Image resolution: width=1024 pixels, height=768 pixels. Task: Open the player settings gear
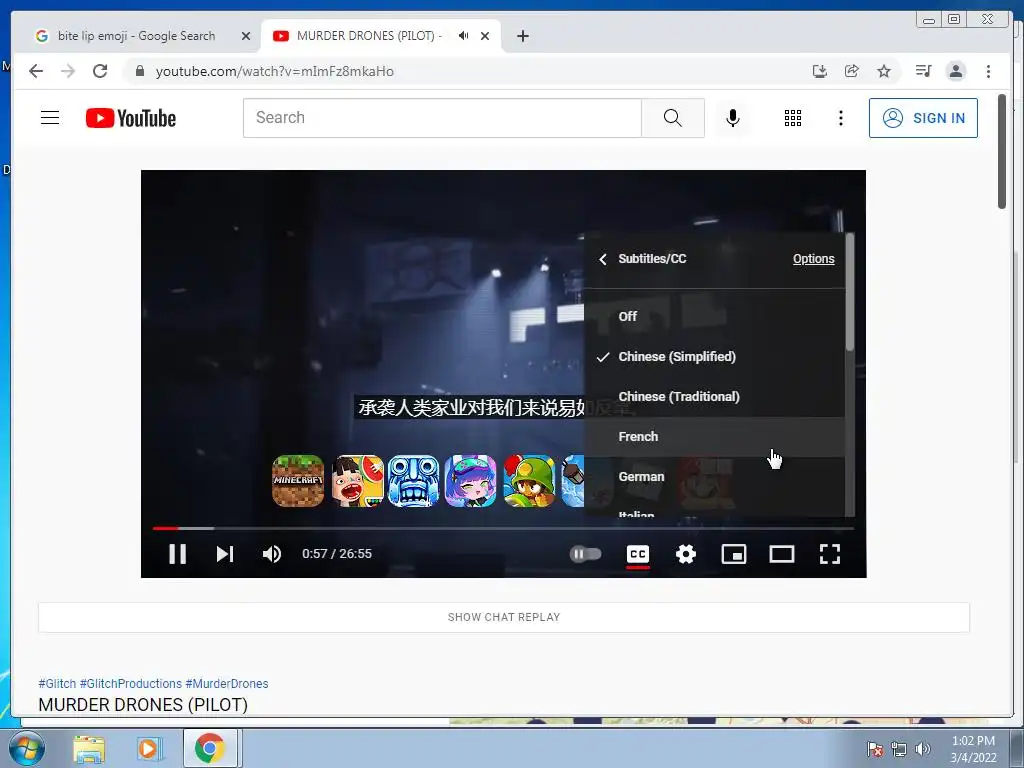point(686,554)
